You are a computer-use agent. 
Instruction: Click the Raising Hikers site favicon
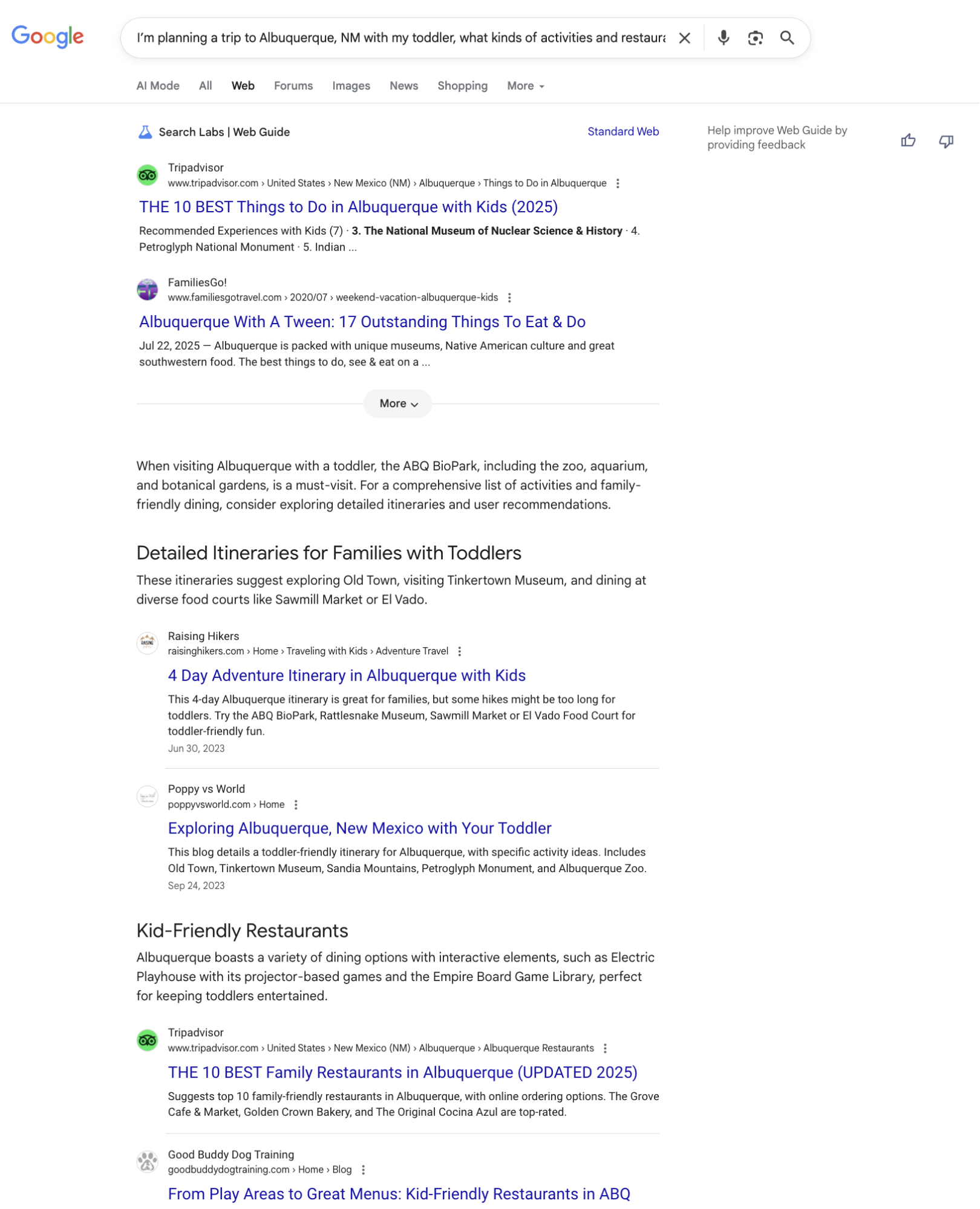click(x=148, y=644)
